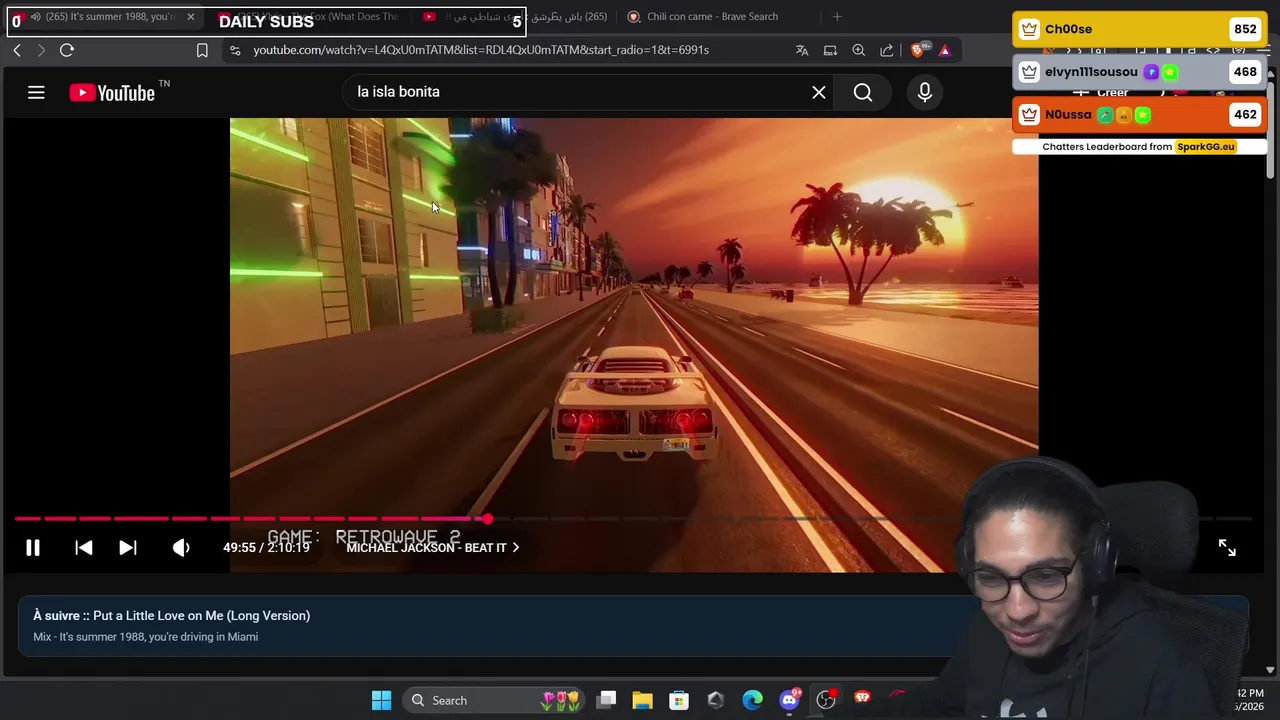Bookmark this page via bookmark icon

coord(202,50)
